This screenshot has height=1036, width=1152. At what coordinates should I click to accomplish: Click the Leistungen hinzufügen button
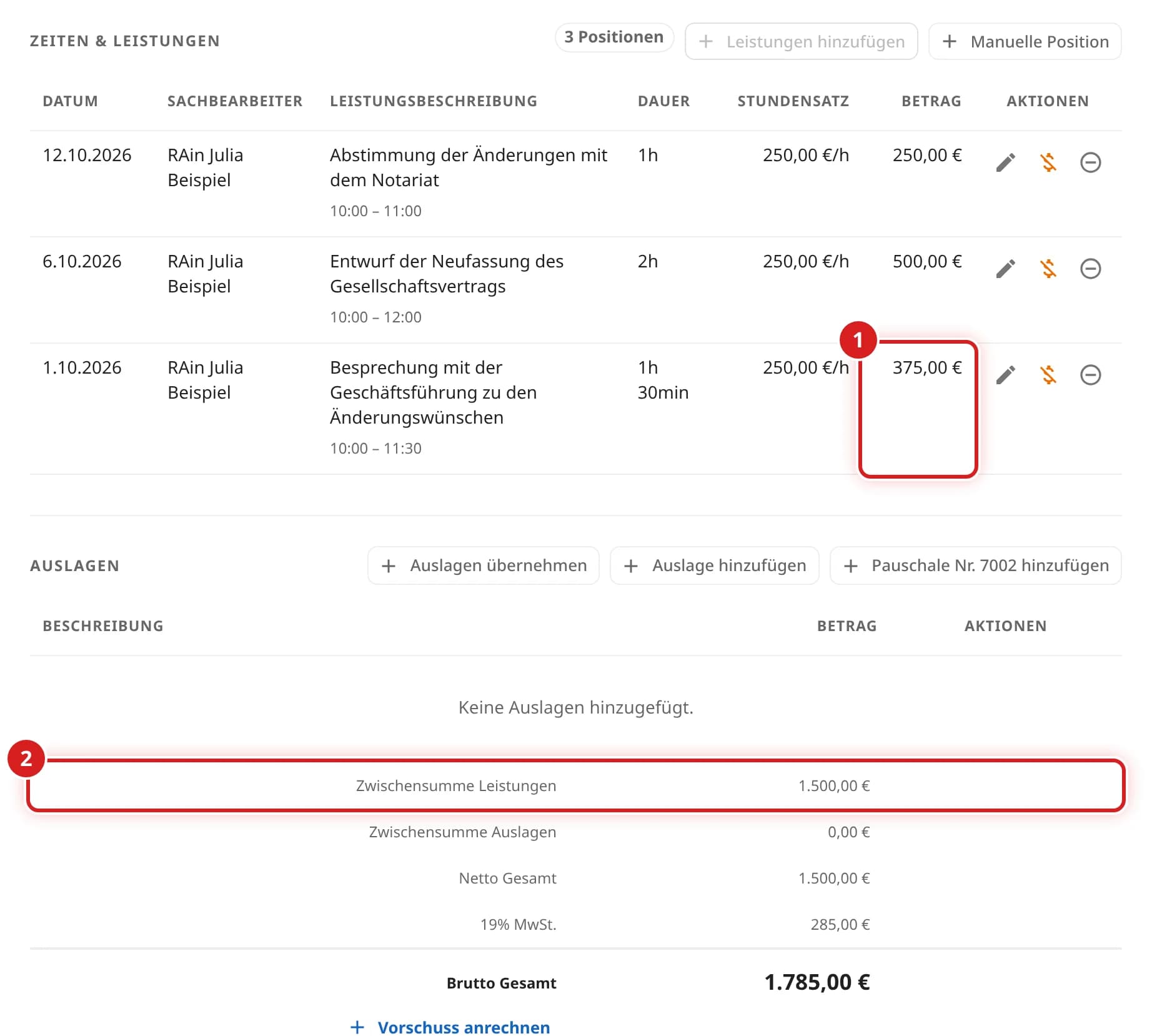[801, 41]
